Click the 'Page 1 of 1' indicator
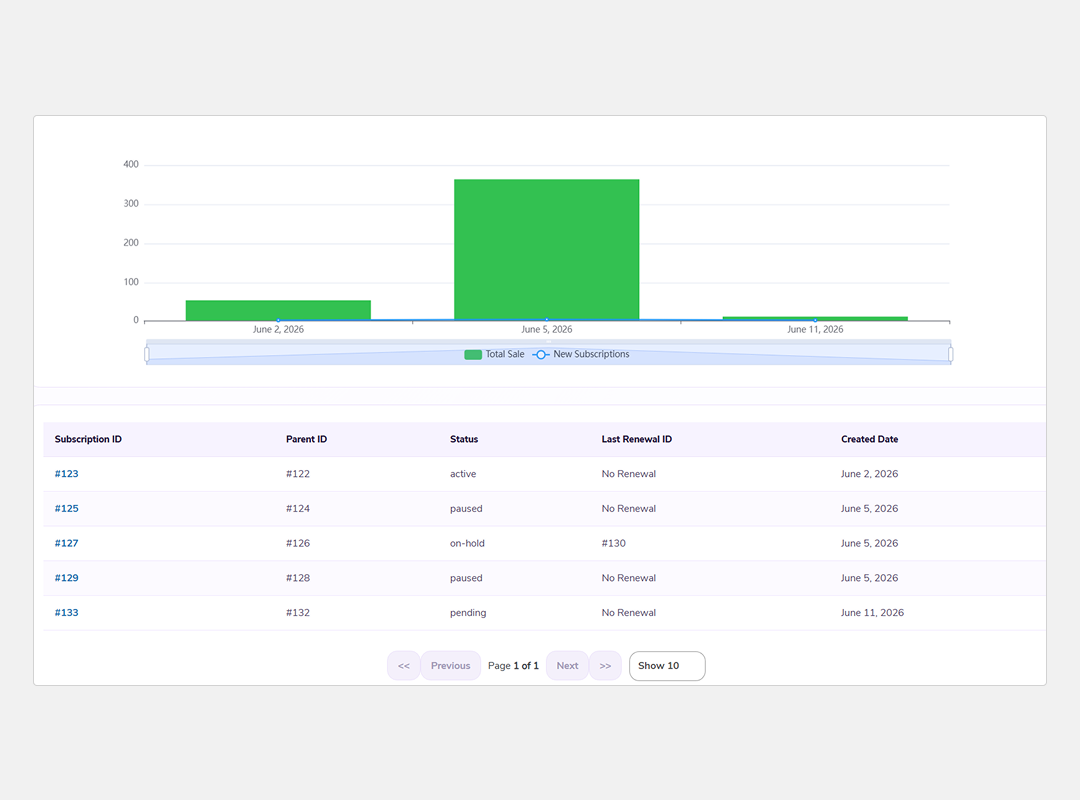The height and width of the screenshot is (800, 1080). coord(513,666)
